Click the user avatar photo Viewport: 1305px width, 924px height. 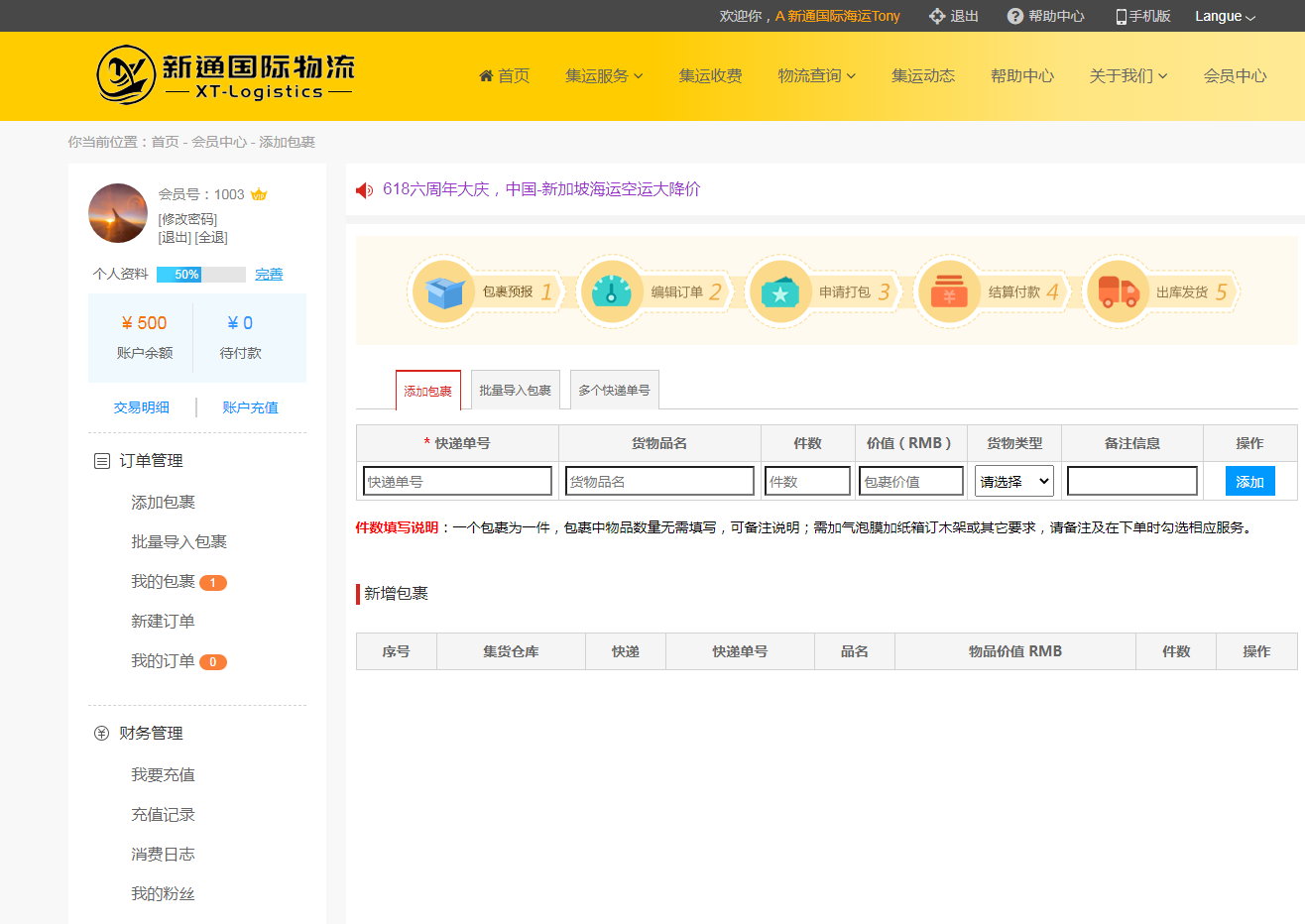(x=118, y=213)
